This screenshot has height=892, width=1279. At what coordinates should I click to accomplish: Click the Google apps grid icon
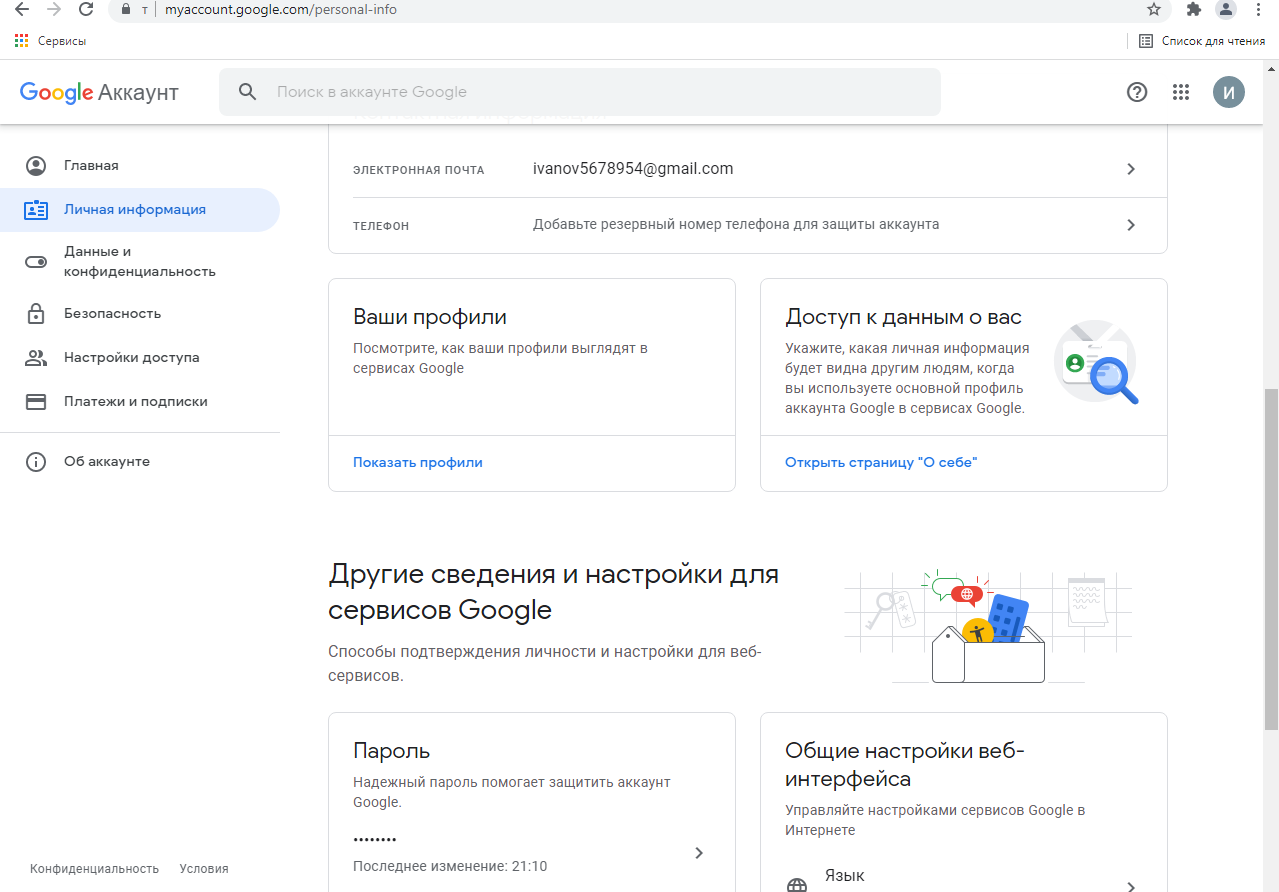point(1181,92)
